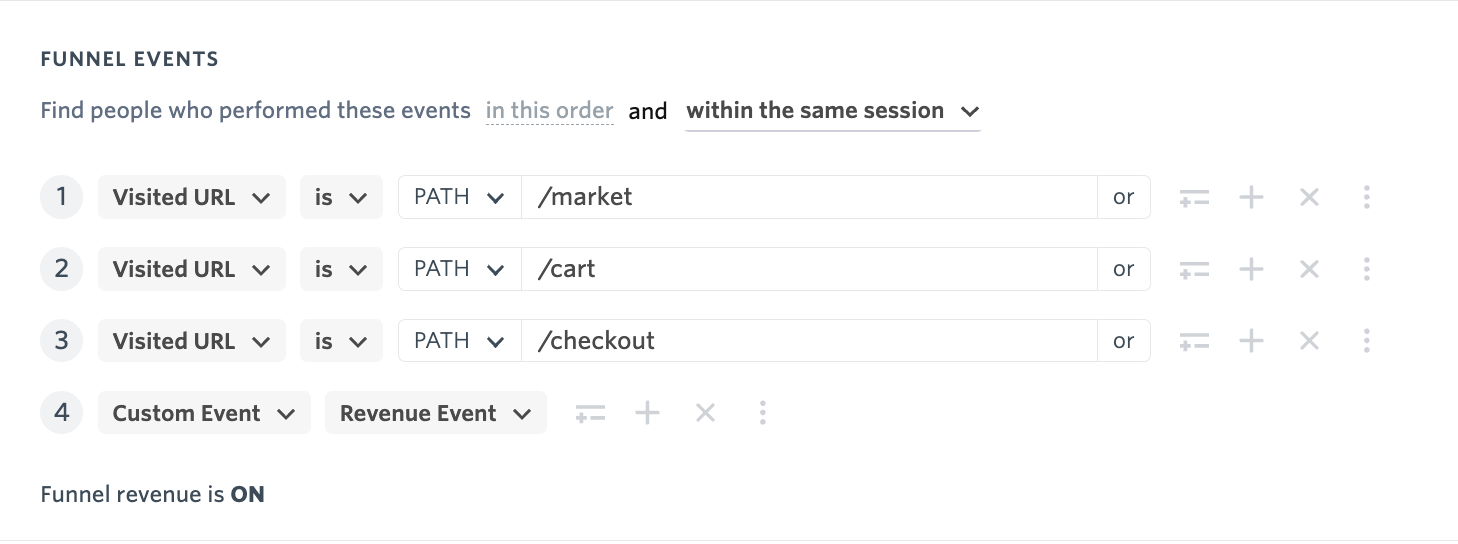The width and height of the screenshot is (1458, 544).
Task: Open more options for step 4
Action: (763, 413)
